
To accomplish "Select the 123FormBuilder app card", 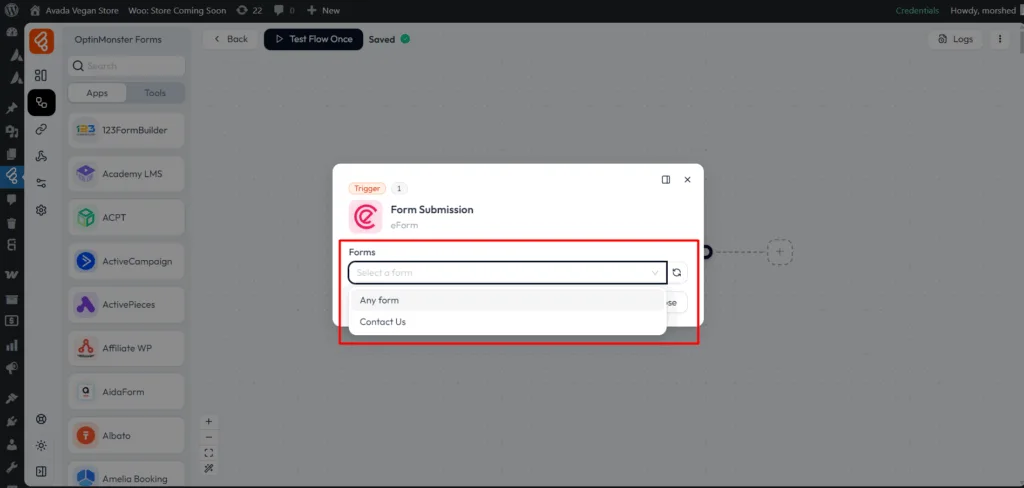I will point(126,130).
